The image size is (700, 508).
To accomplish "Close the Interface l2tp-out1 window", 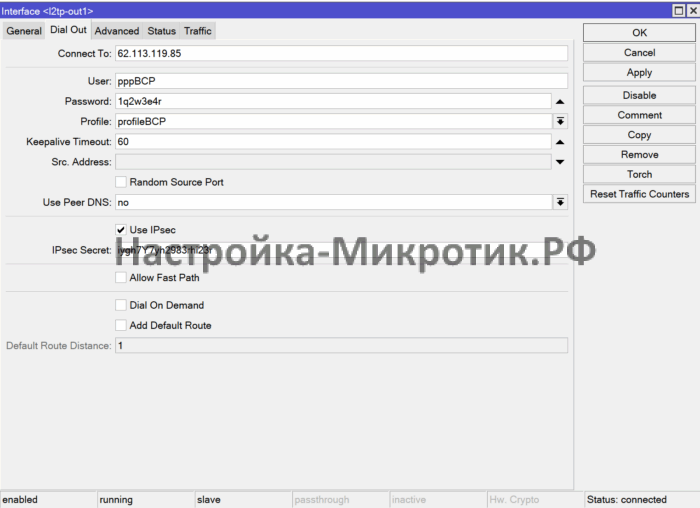I will pos(693,11).
